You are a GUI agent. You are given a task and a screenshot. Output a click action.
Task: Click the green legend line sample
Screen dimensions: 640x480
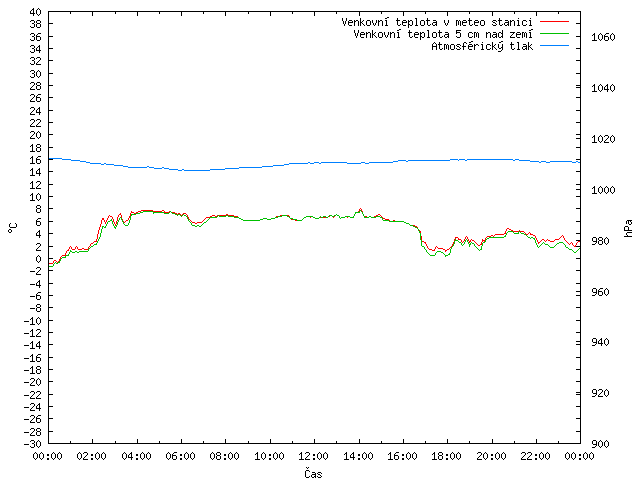point(554,34)
